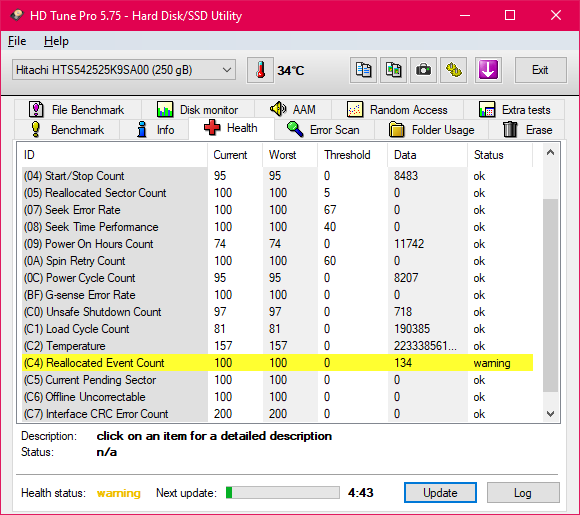Image resolution: width=580 pixels, height=515 pixels.
Task: Select the (C1) Load Cycle Count row
Action: (x=277, y=329)
